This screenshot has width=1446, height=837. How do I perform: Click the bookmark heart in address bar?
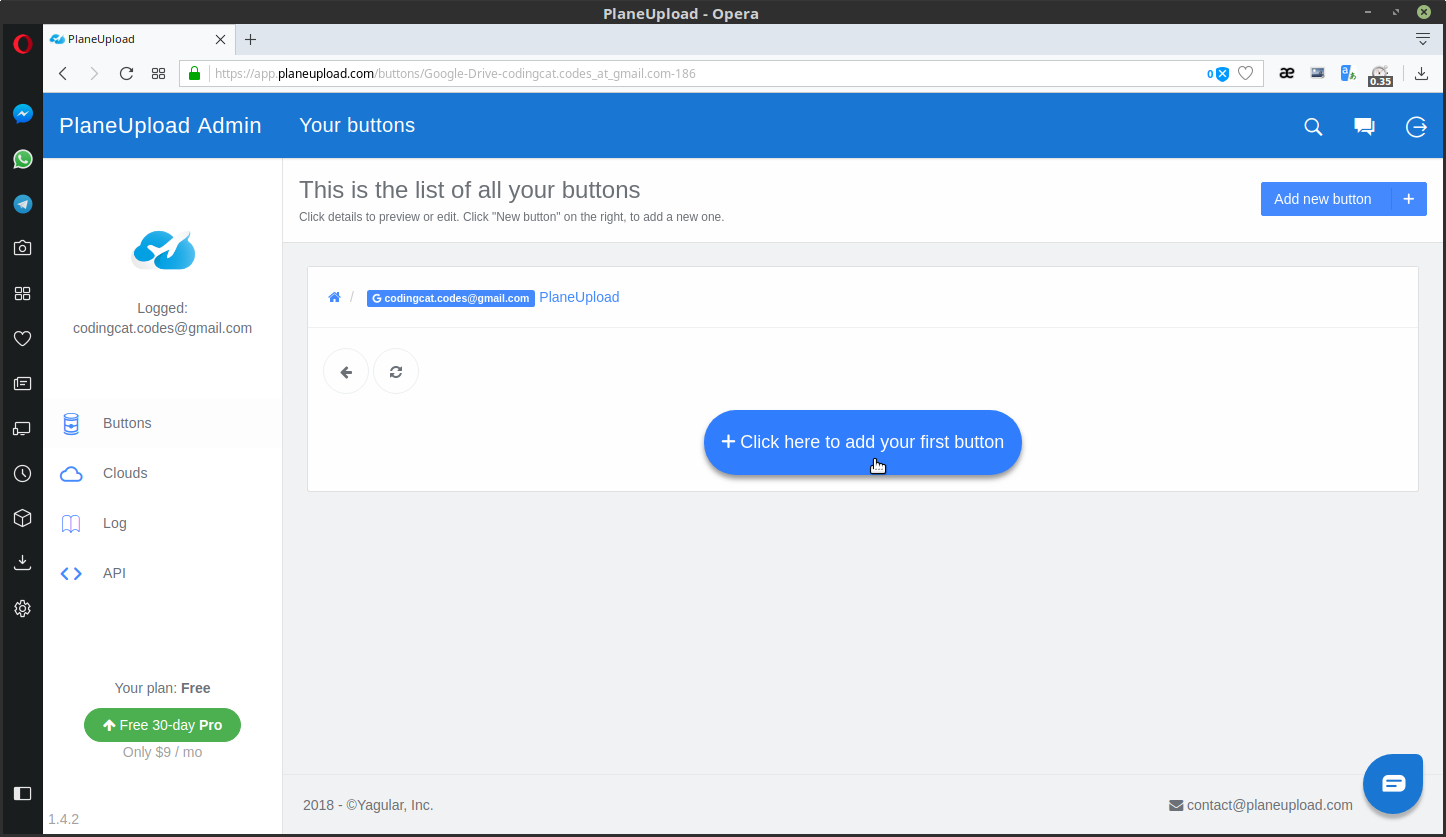(1245, 73)
